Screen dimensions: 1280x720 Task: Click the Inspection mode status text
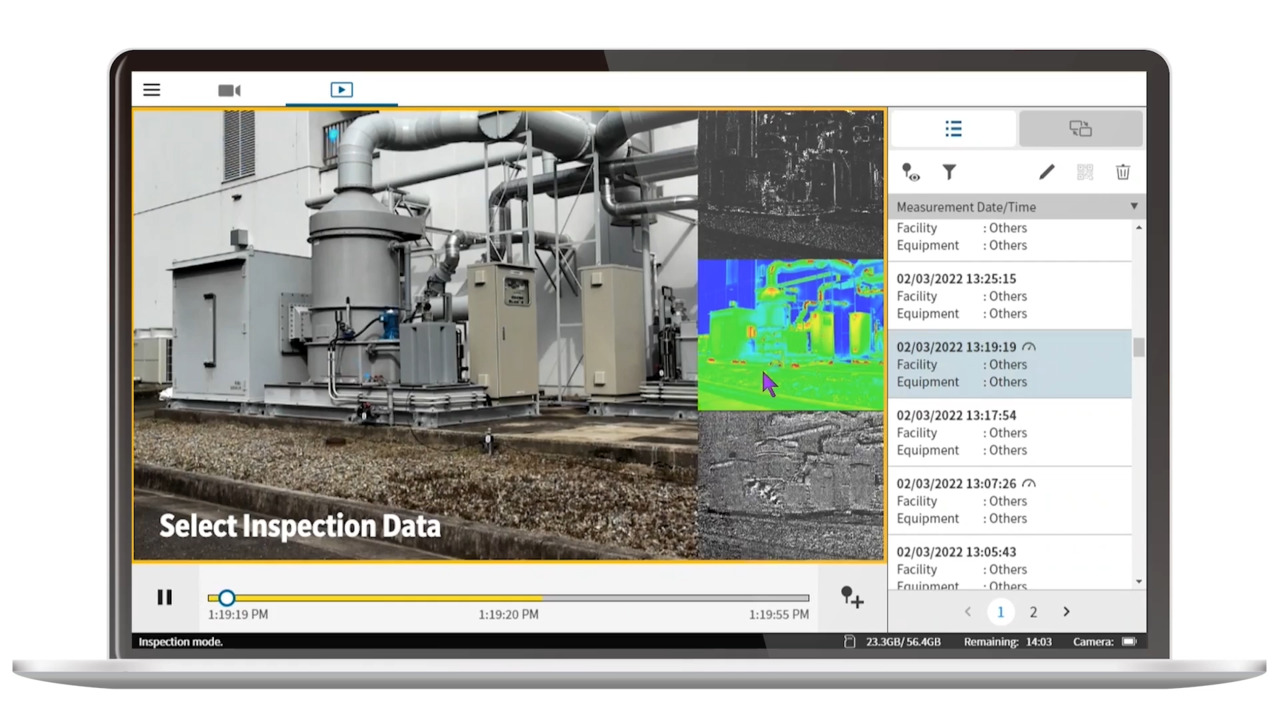tap(181, 642)
